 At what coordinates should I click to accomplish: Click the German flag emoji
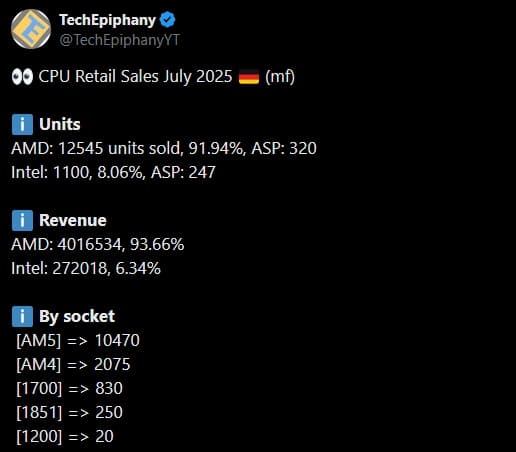pos(249,77)
